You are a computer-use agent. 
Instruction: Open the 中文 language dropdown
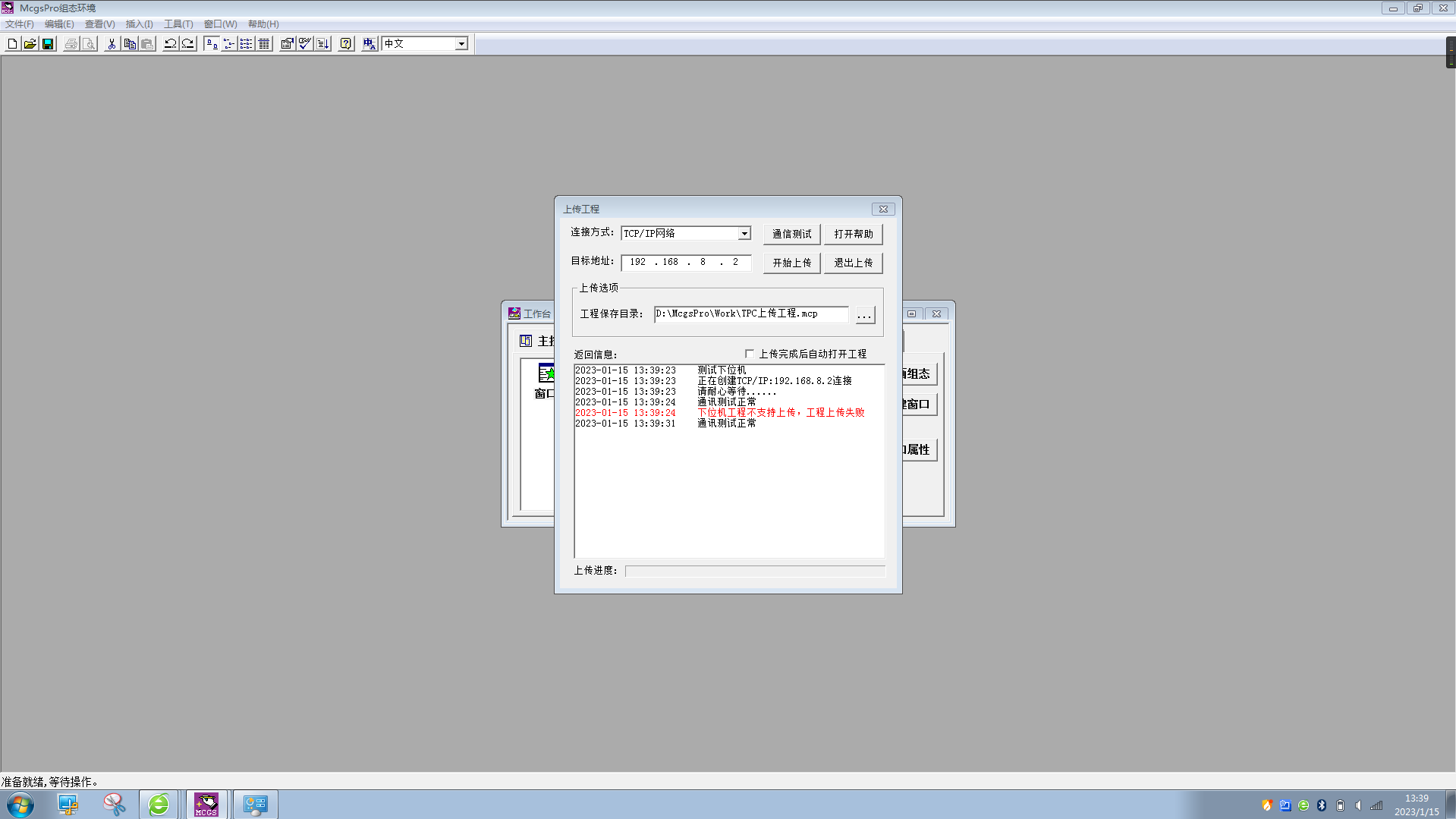(x=461, y=44)
